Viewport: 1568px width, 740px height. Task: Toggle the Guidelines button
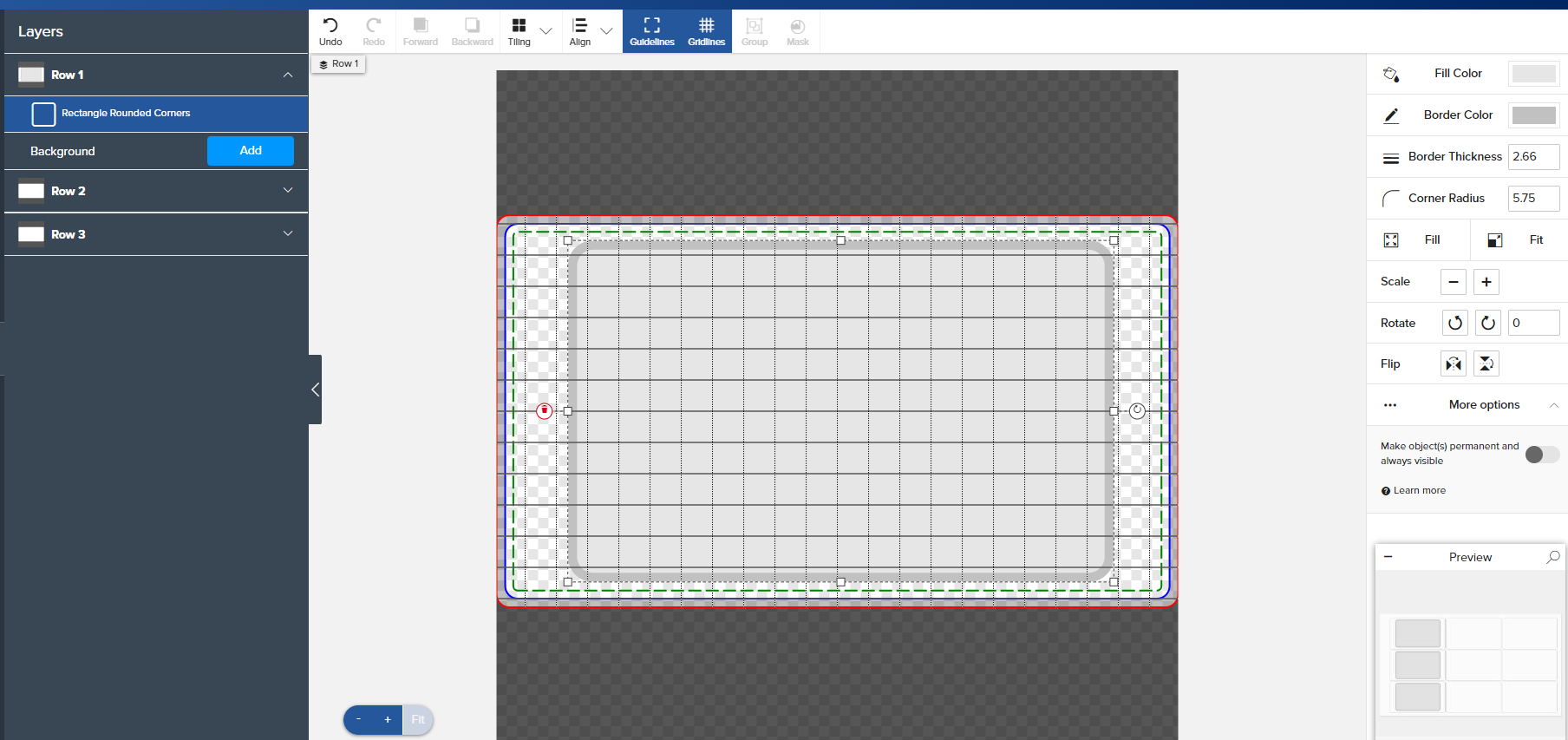point(652,31)
